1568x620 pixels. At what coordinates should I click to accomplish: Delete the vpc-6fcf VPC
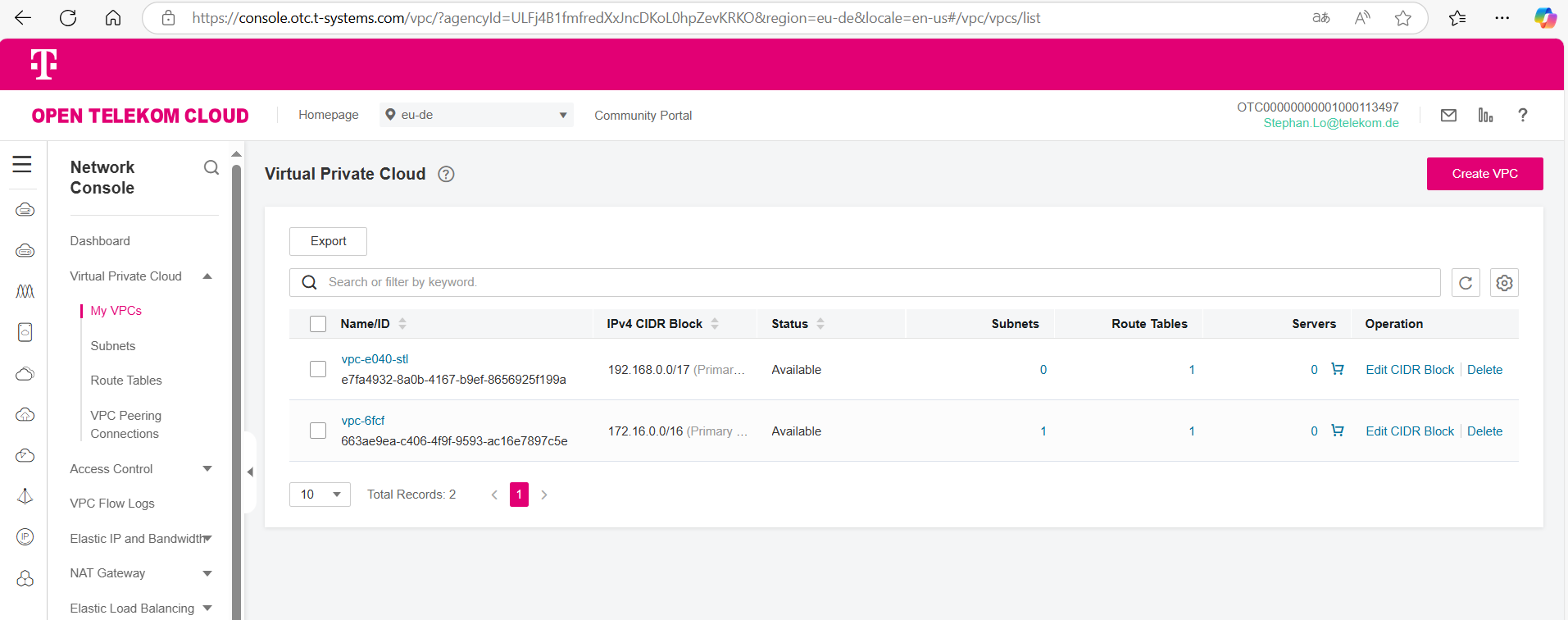[x=1484, y=431]
